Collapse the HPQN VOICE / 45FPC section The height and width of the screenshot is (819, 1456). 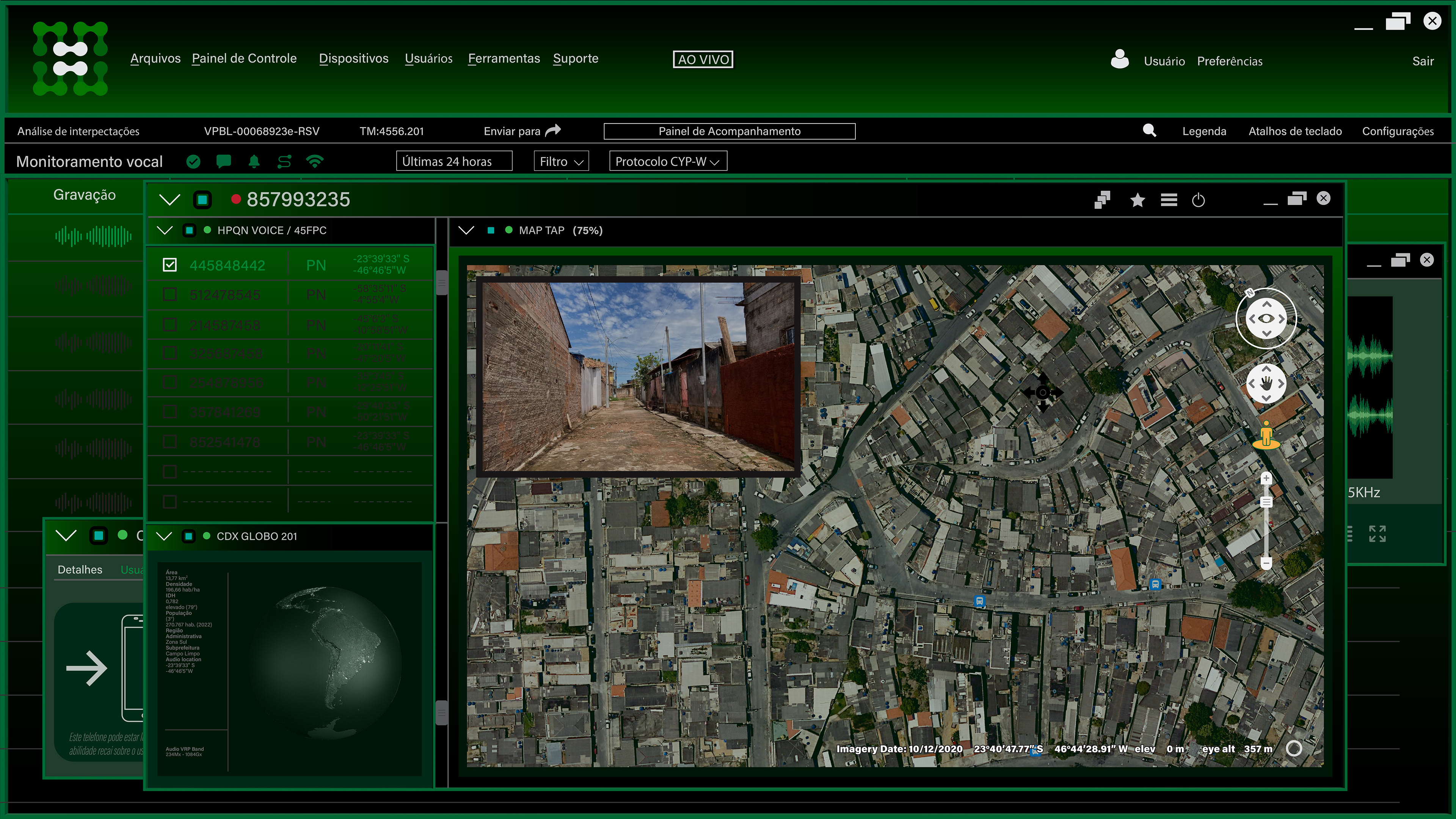pos(165,230)
